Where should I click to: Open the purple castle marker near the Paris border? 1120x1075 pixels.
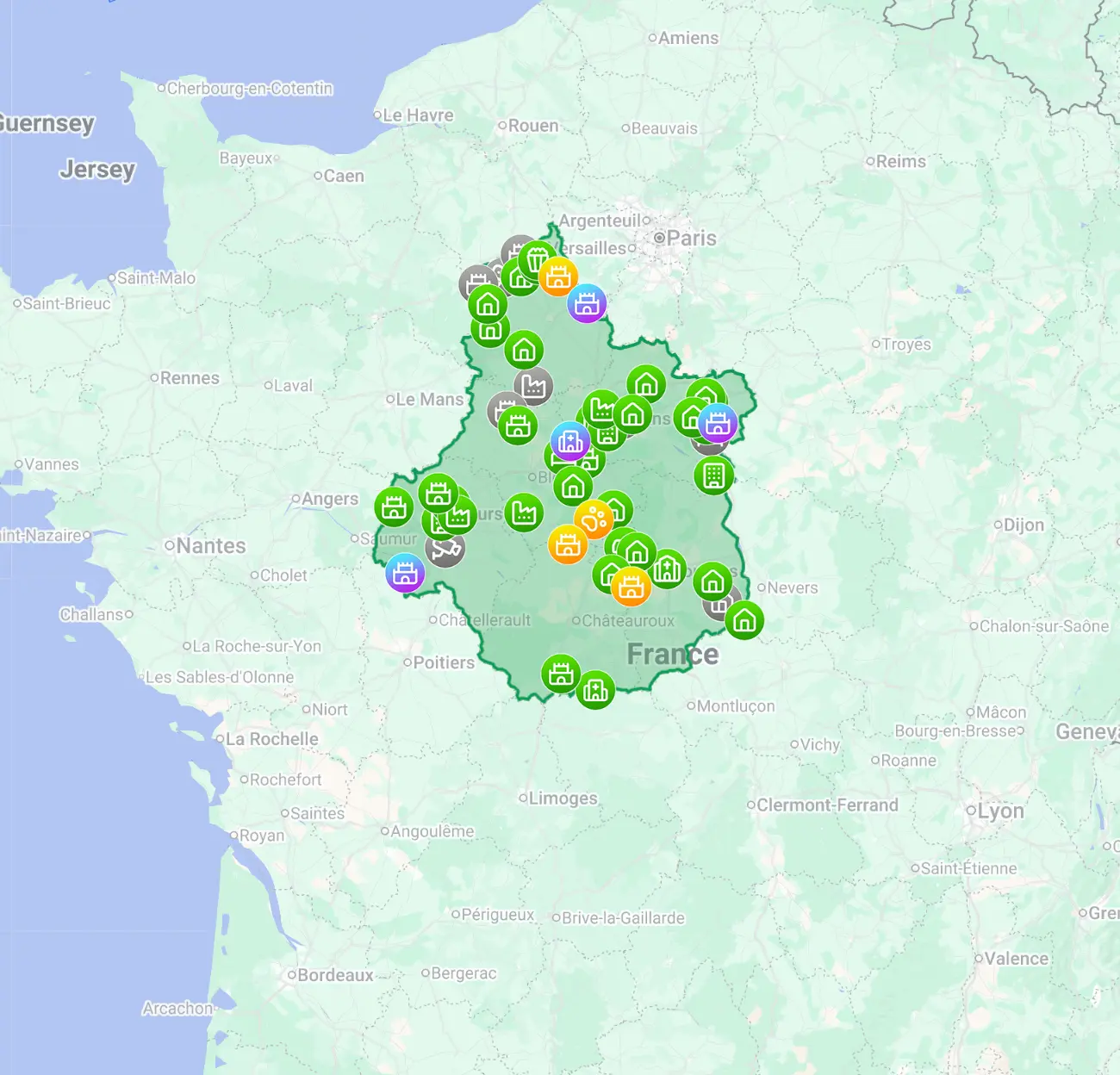coord(587,303)
